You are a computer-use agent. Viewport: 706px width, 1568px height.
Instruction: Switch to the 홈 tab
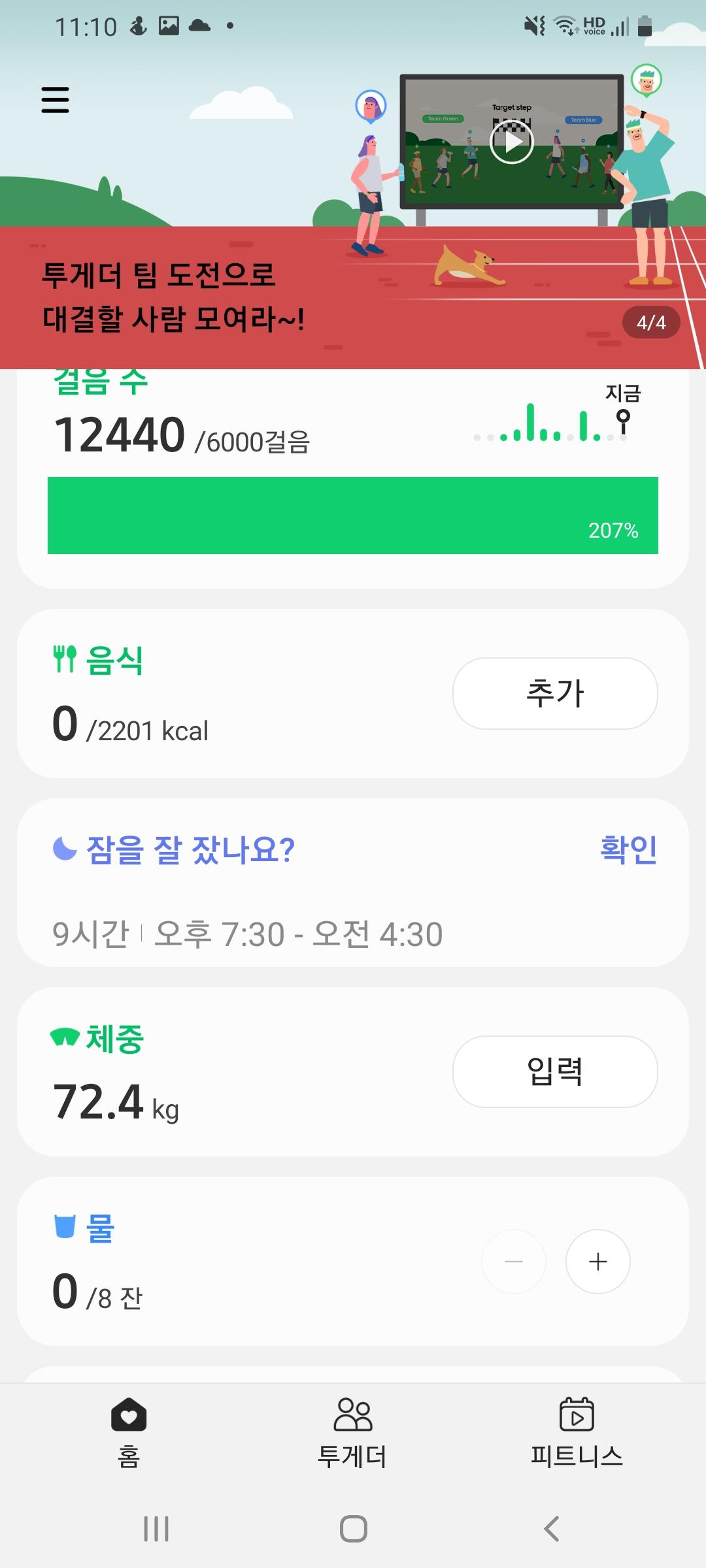click(129, 1432)
